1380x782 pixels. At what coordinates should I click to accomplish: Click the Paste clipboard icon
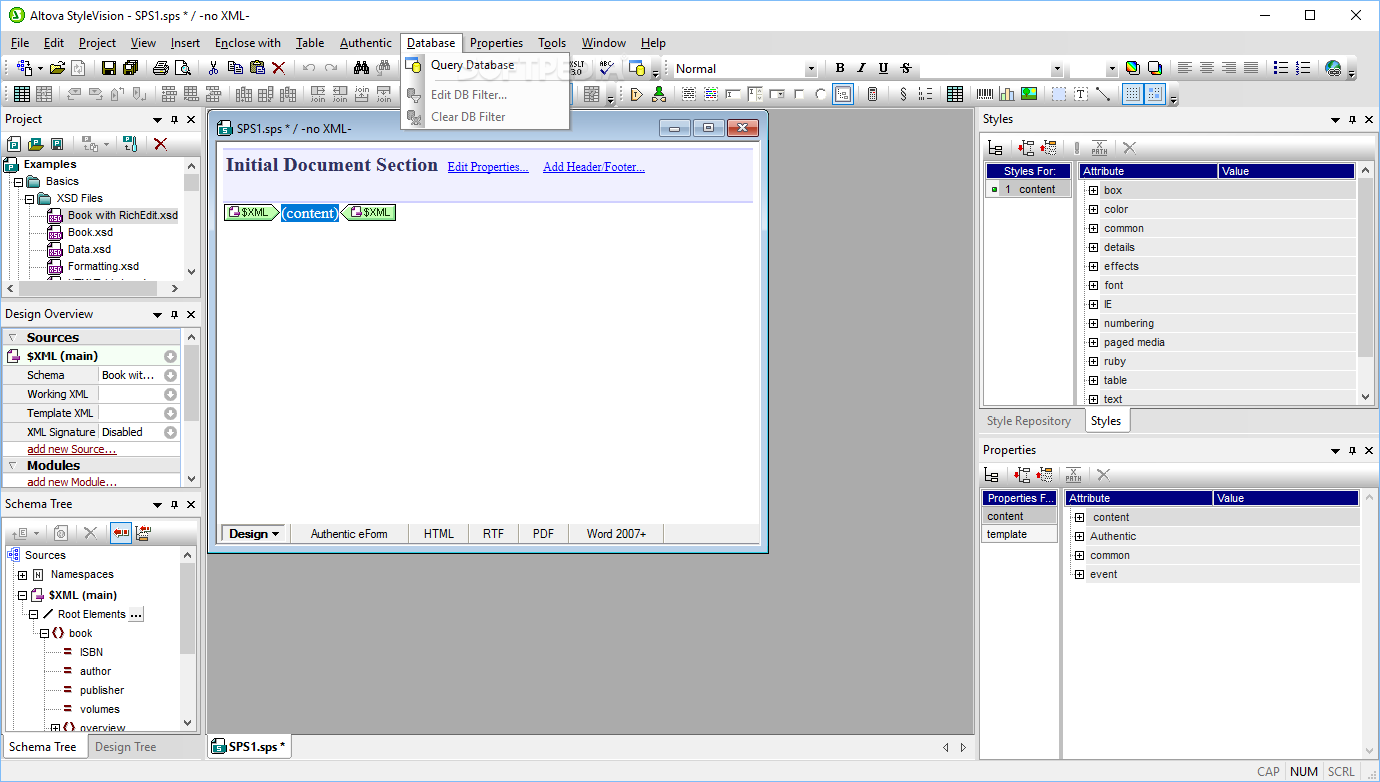[257, 68]
